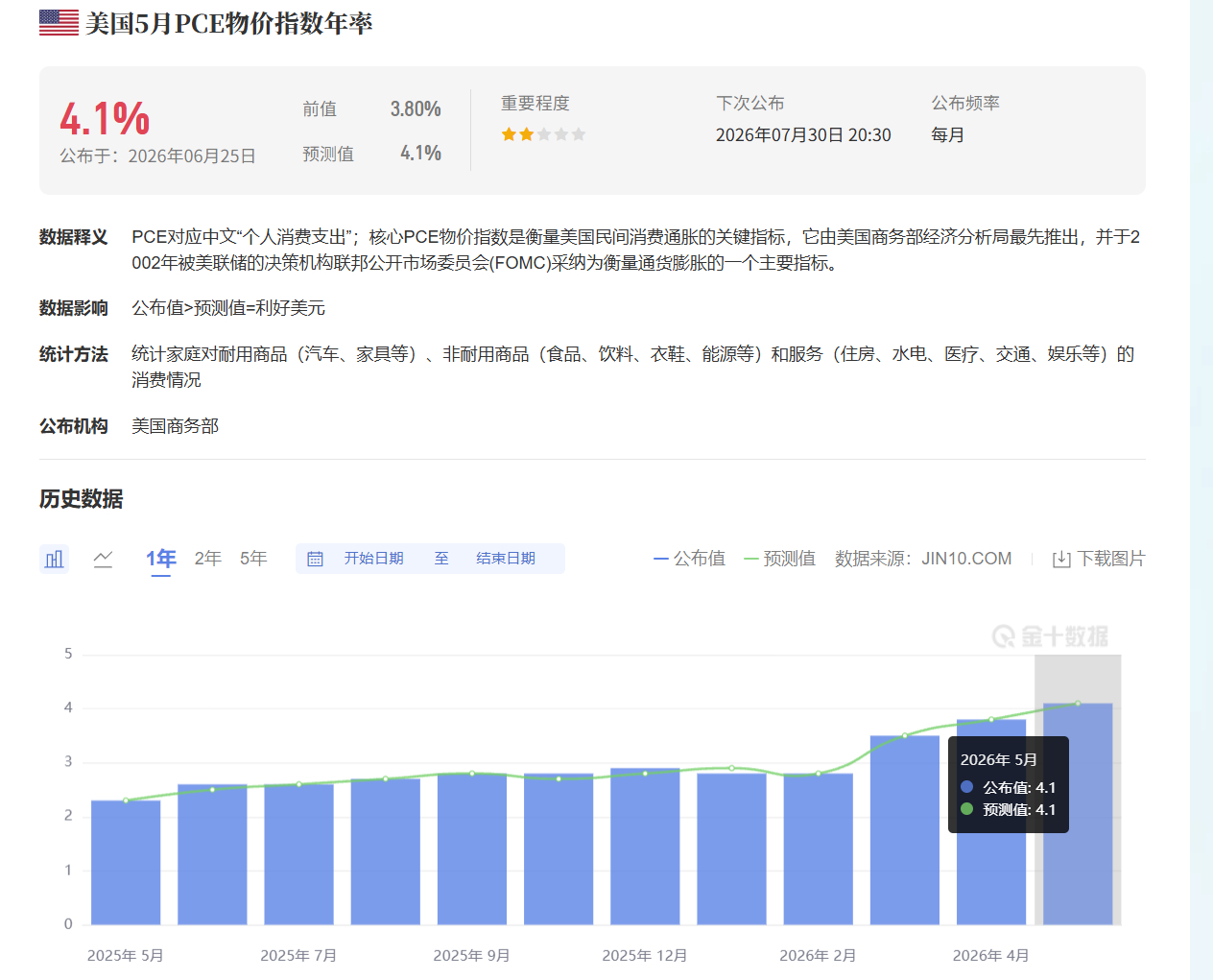The height and width of the screenshot is (980, 1213).
Task: Click the calendar icon in date range
Action: (x=315, y=559)
